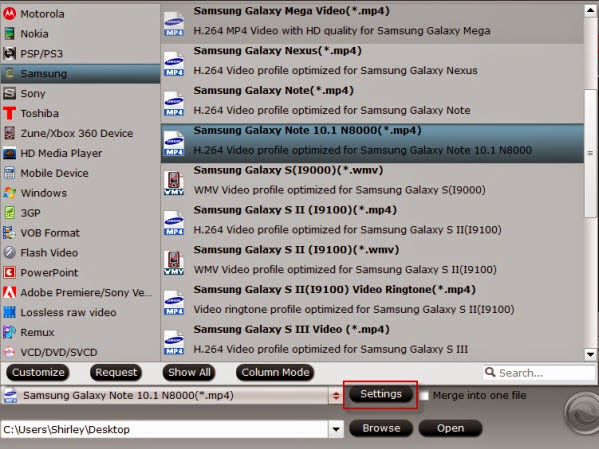Enable Merge into one file checkbox

click(424, 395)
